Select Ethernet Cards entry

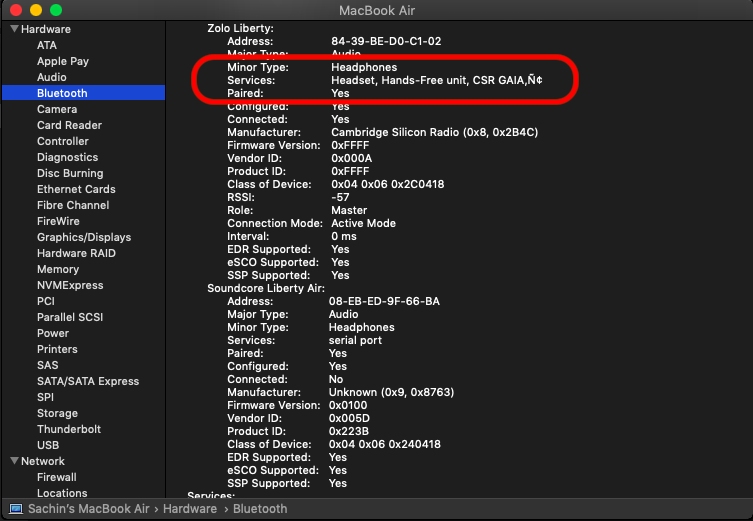(76, 189)
